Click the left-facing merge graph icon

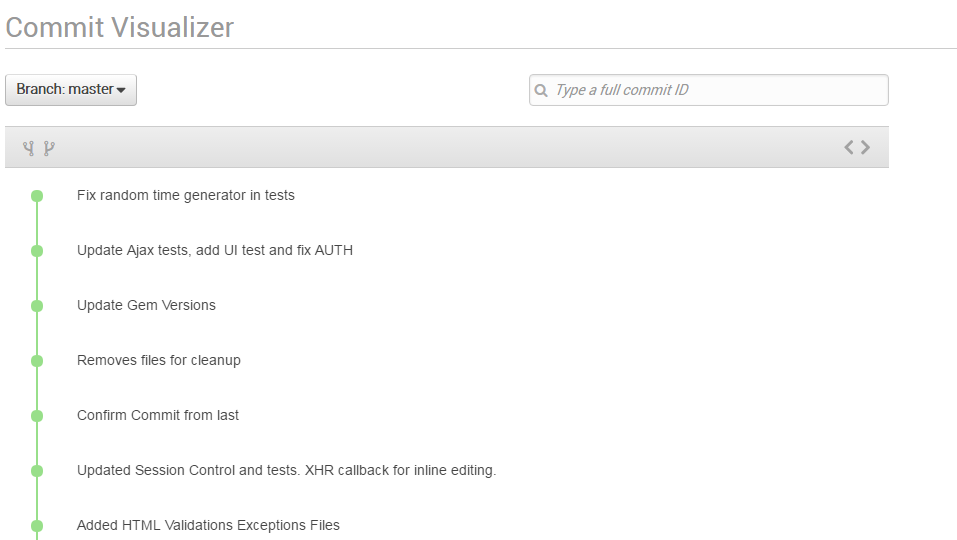tap(28, 148)
